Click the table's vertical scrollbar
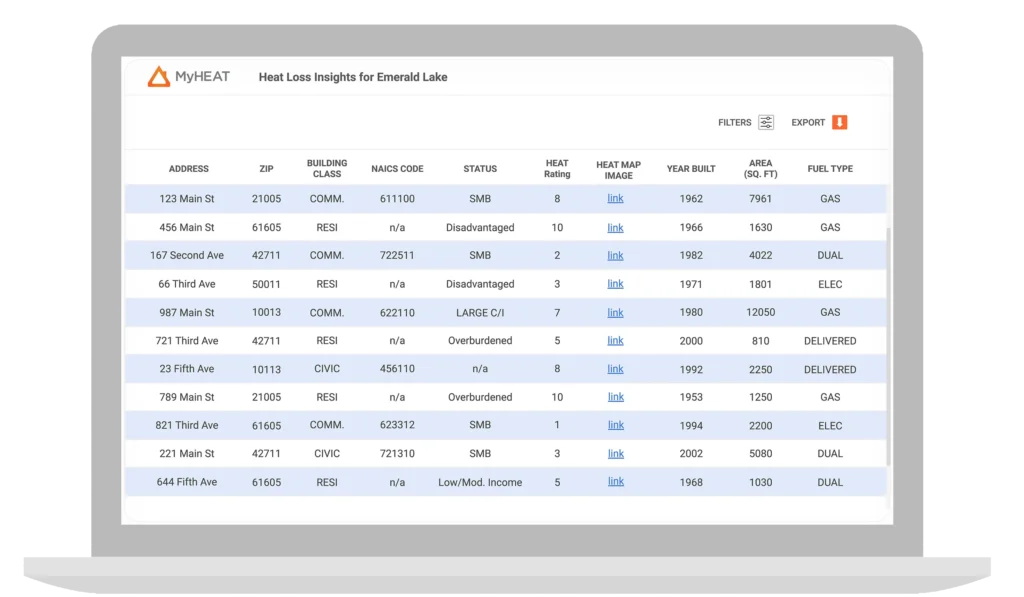The height and width of the screenshot is (597, 1024). 888,340
